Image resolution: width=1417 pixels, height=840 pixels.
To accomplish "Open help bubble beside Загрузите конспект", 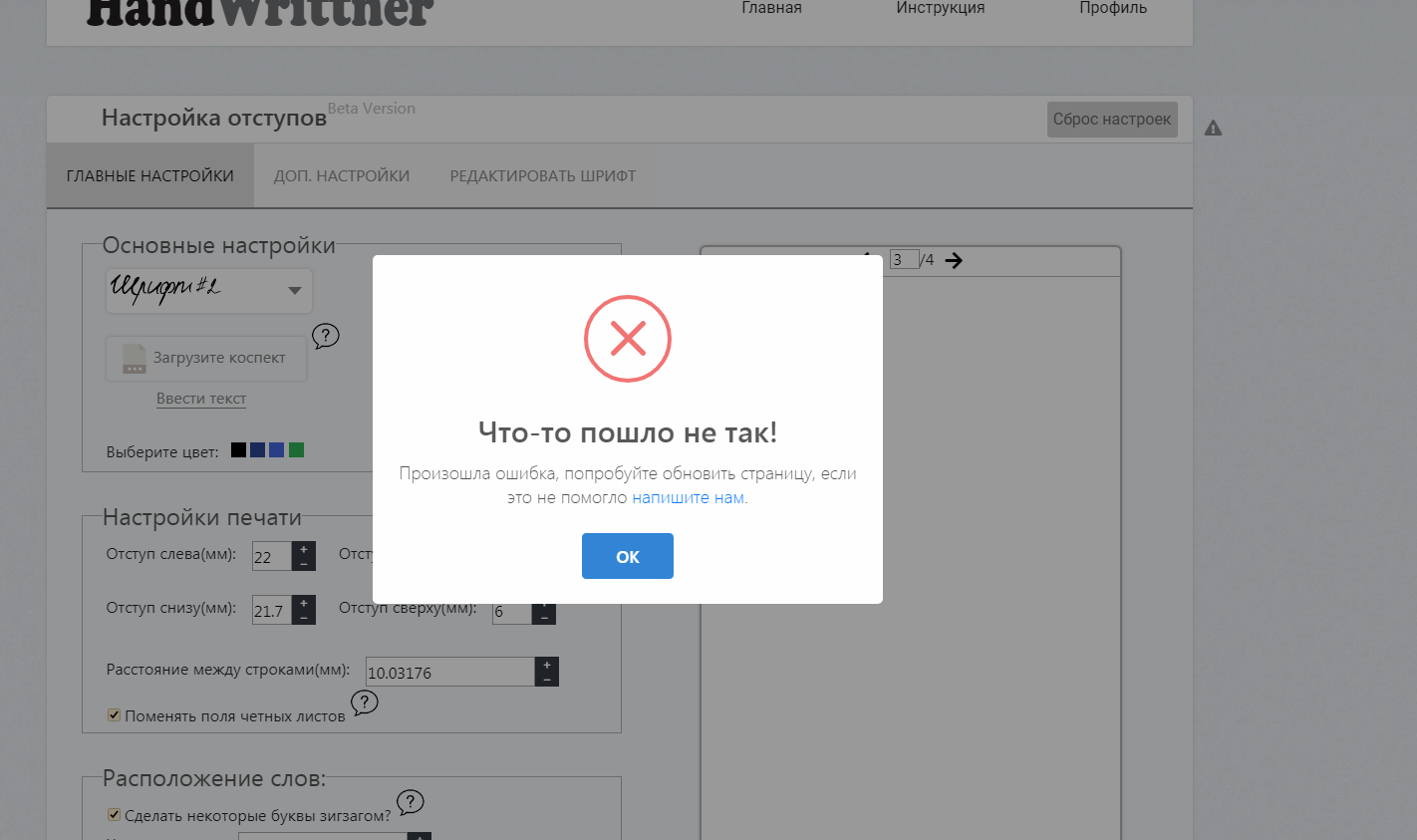I will (326, 336).
